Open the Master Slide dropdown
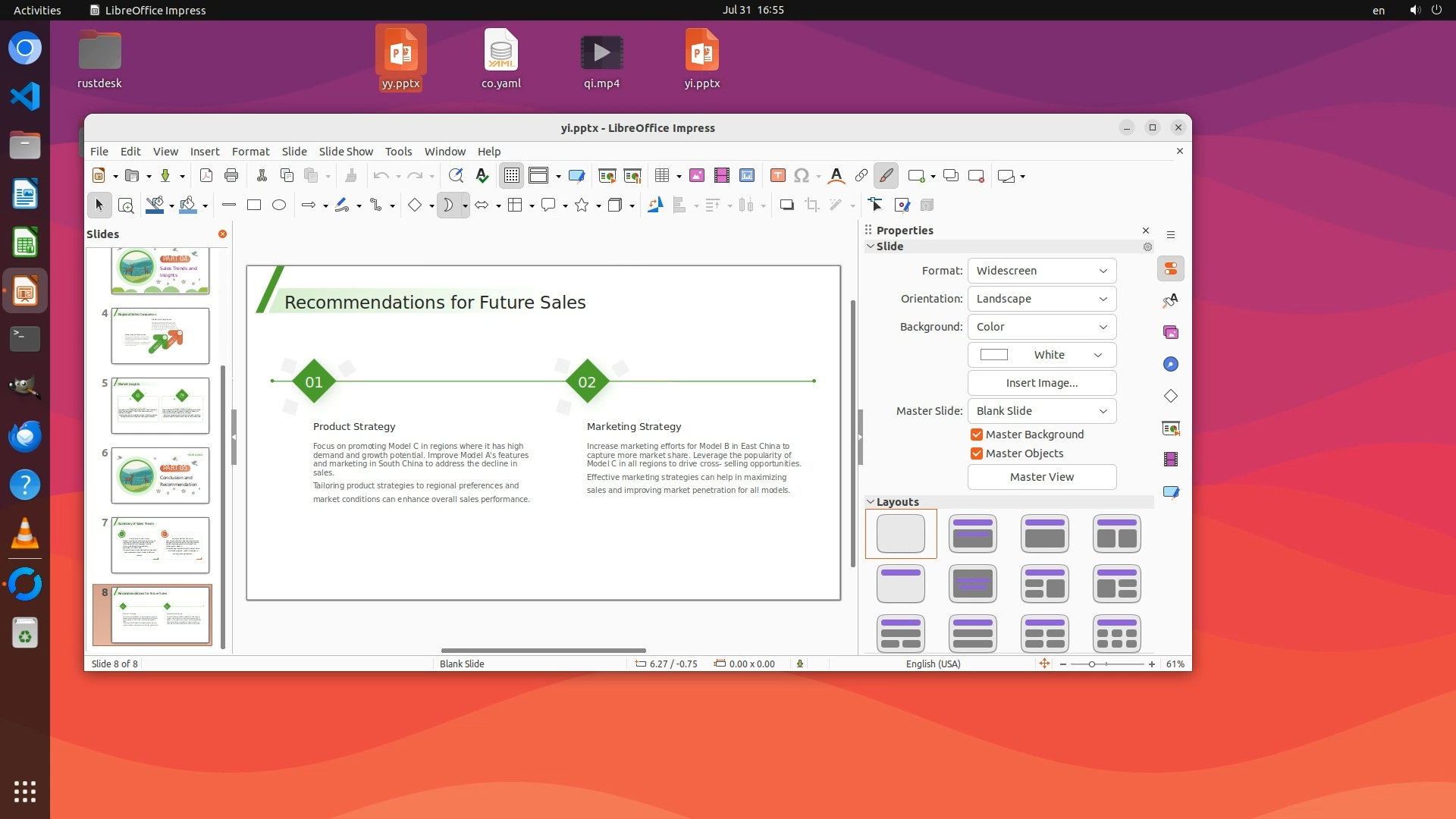The width and height of the screenshot is (1456, 819). [x=1041, y=411]
